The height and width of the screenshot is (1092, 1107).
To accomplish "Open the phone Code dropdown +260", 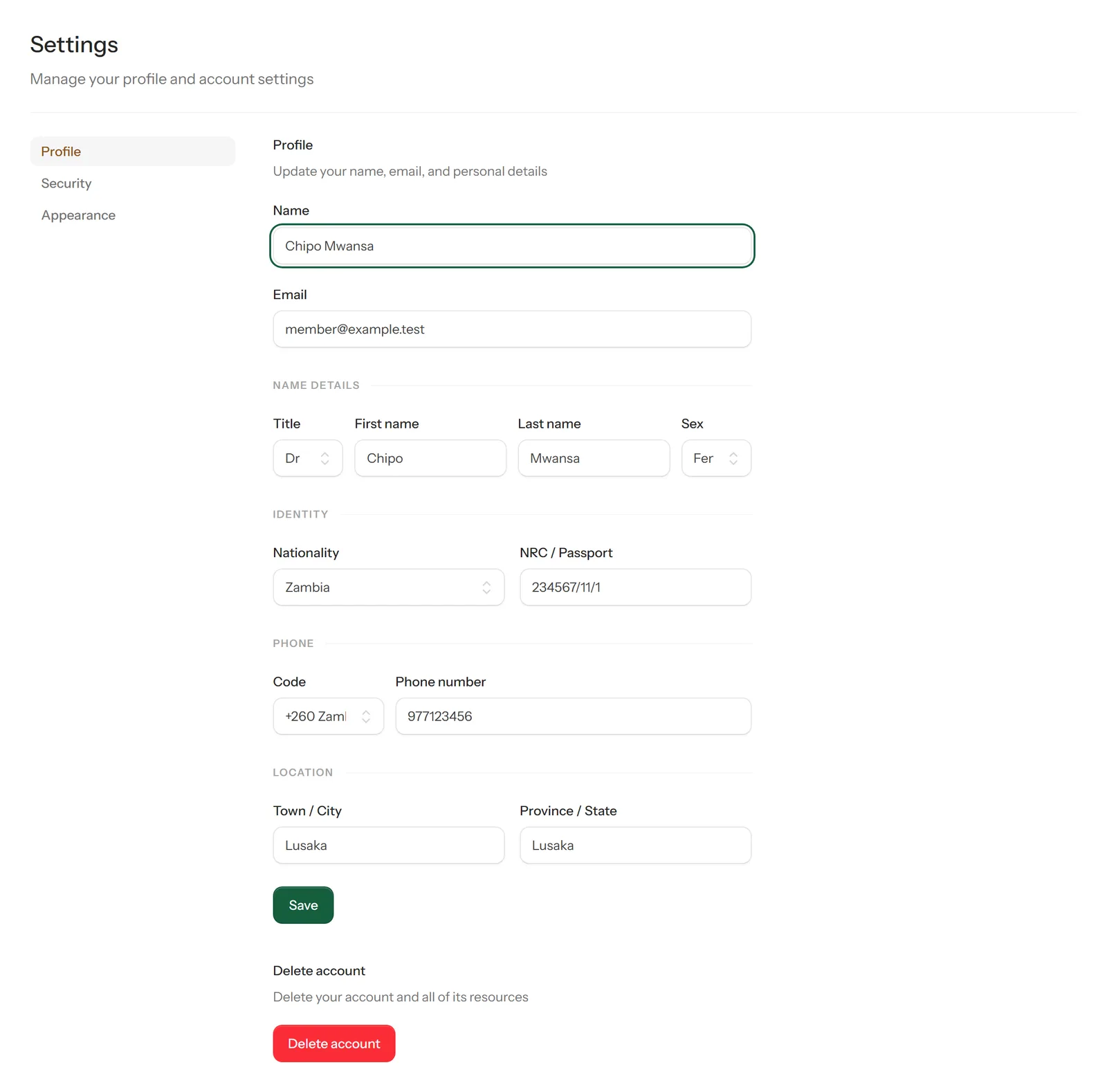I will click(329, 716).
